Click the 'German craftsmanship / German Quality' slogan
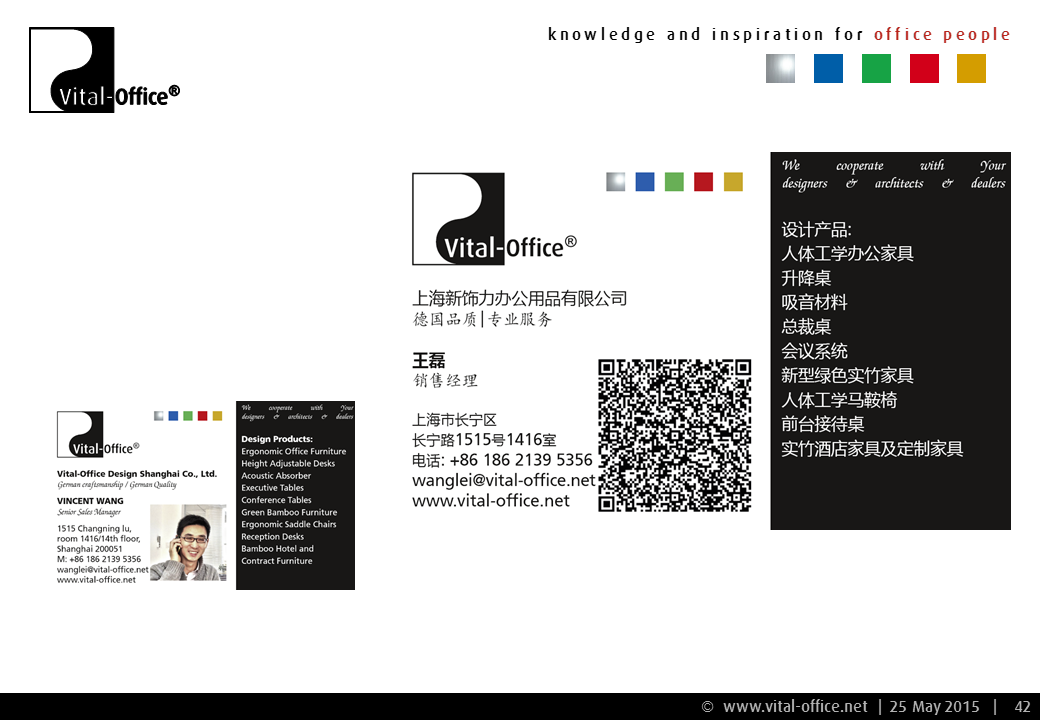 [x=117, y=485]
